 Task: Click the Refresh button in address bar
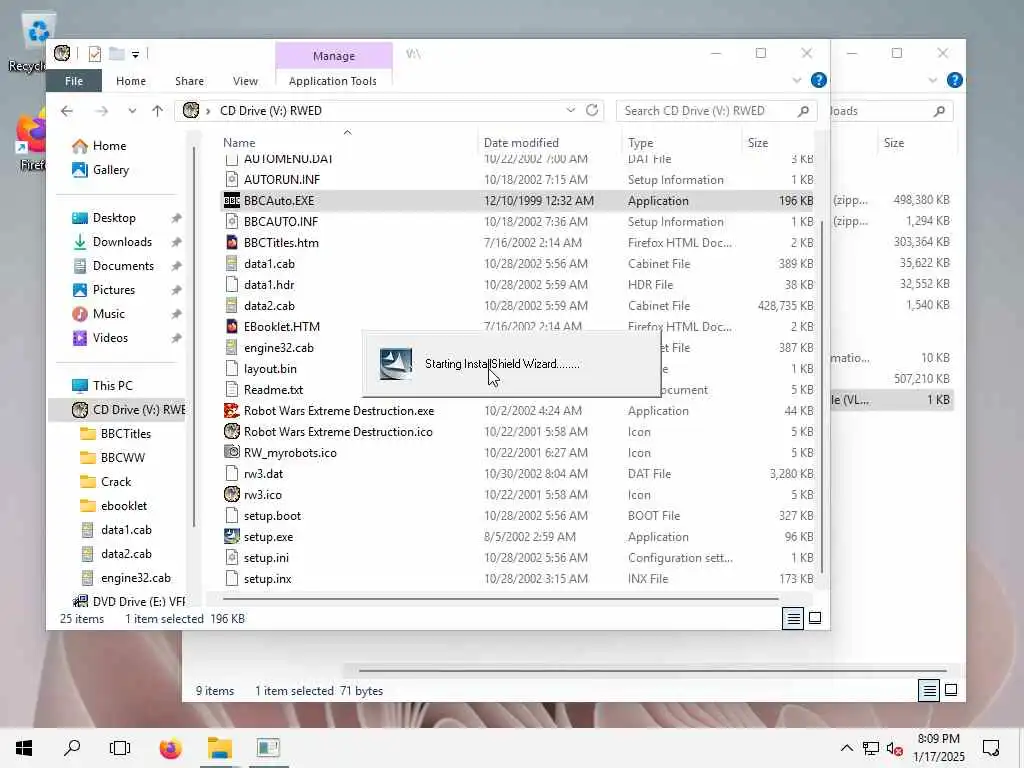tap(592, 110)
